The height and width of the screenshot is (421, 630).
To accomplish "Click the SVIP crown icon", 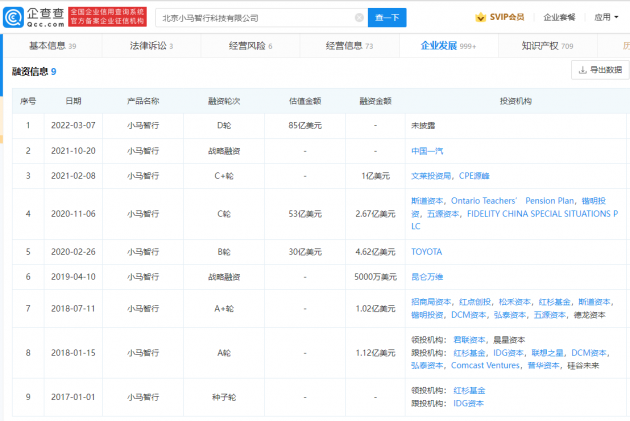I will pyautogui.click(x=481, y=17).
